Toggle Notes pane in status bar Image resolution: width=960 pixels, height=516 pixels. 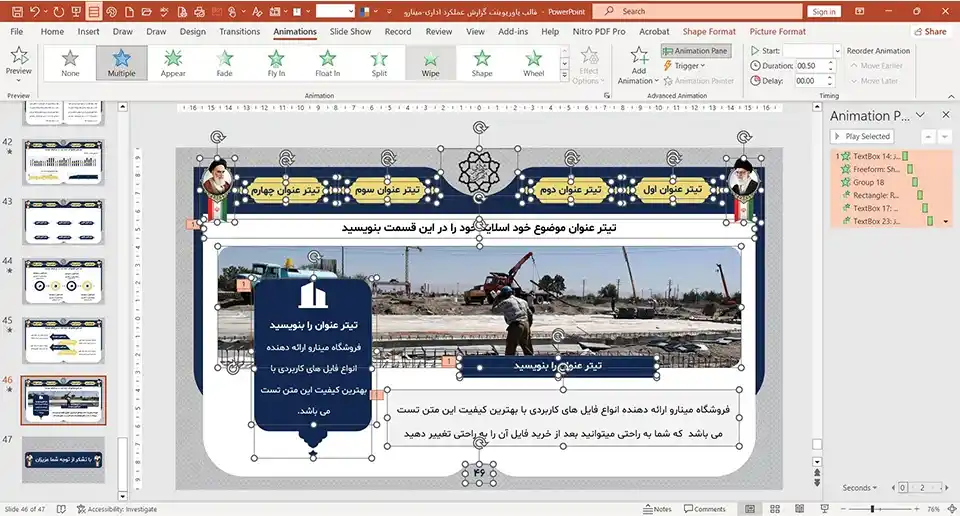(x=657, y=509)
